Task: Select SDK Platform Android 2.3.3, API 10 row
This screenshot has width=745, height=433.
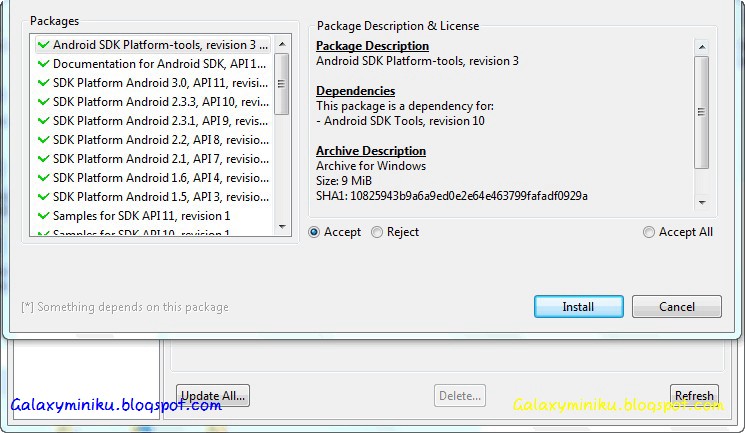Action: click(x=153, y=102)
